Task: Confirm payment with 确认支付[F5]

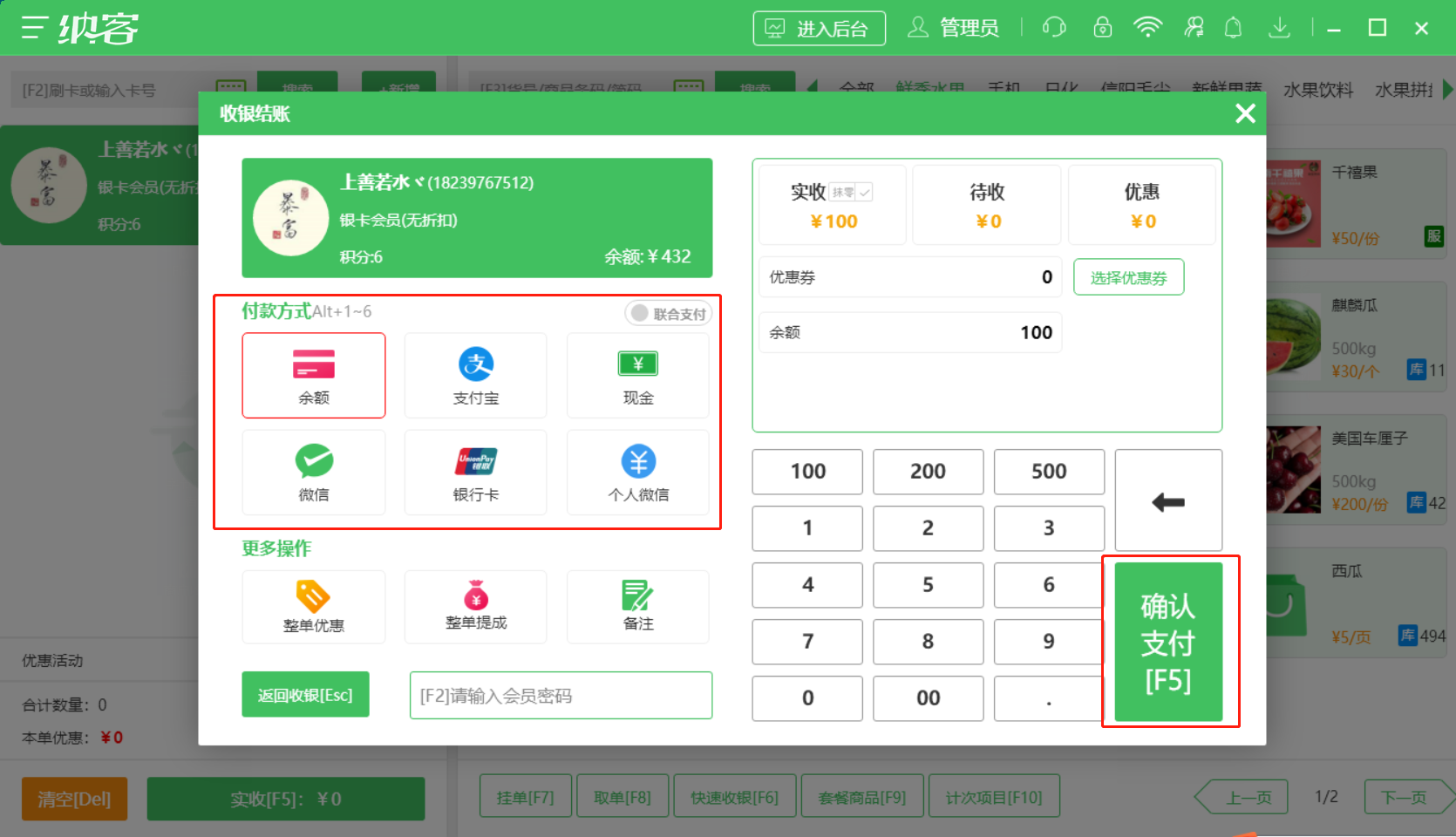Action: pos(1168,642)
